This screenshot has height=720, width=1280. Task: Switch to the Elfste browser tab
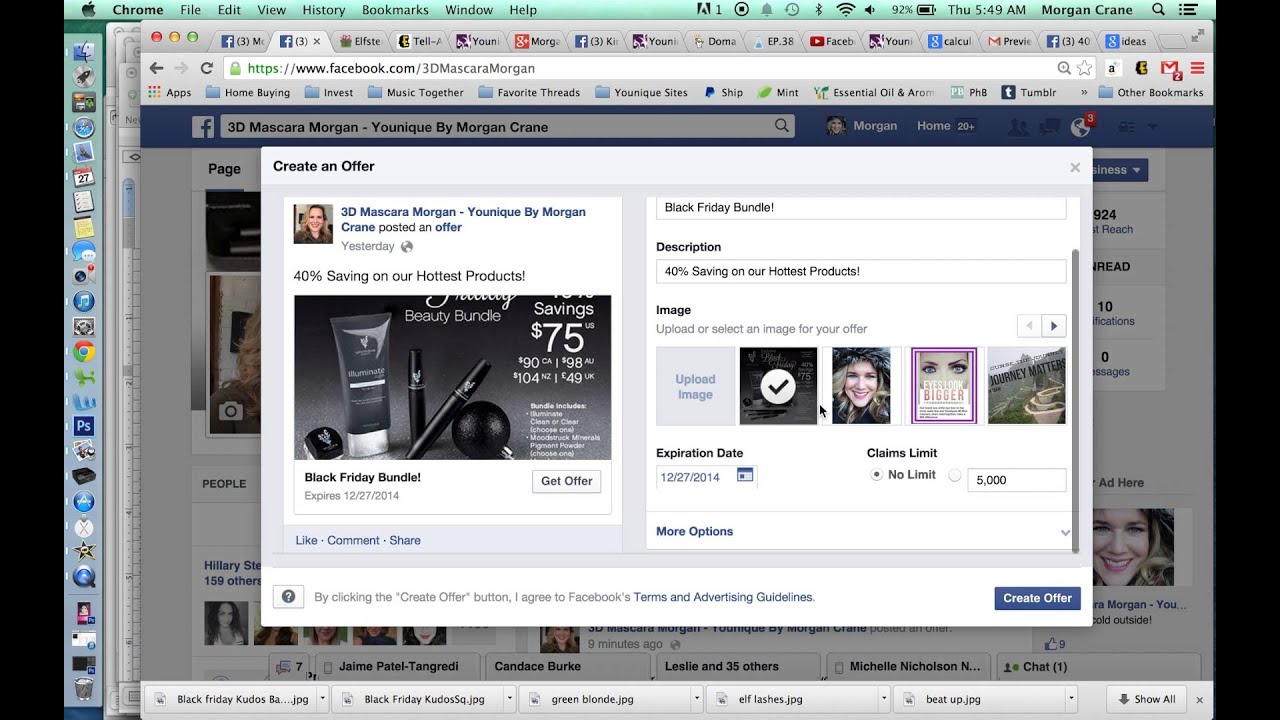pyautogui.click(x=361, y=41)
